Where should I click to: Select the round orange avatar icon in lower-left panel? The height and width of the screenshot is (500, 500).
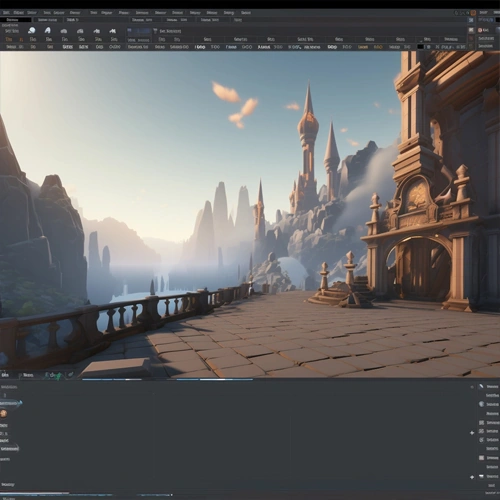pos(4,414)
